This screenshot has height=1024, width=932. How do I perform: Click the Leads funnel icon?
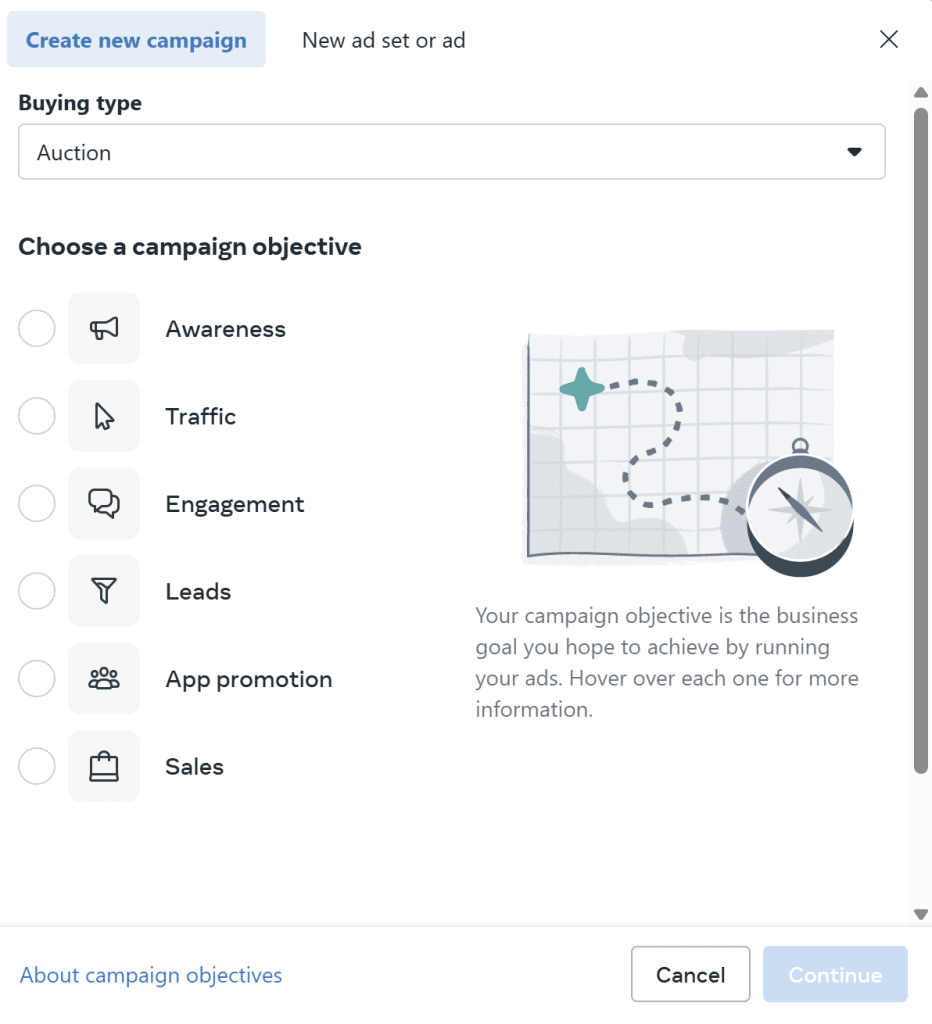tap(104, 591)
